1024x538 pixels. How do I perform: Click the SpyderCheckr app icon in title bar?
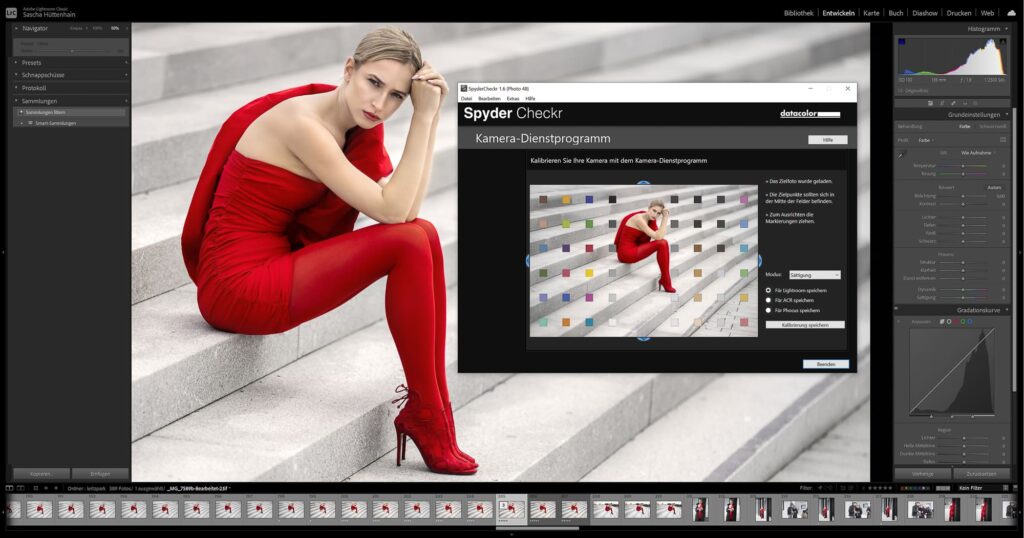(464, 89)
